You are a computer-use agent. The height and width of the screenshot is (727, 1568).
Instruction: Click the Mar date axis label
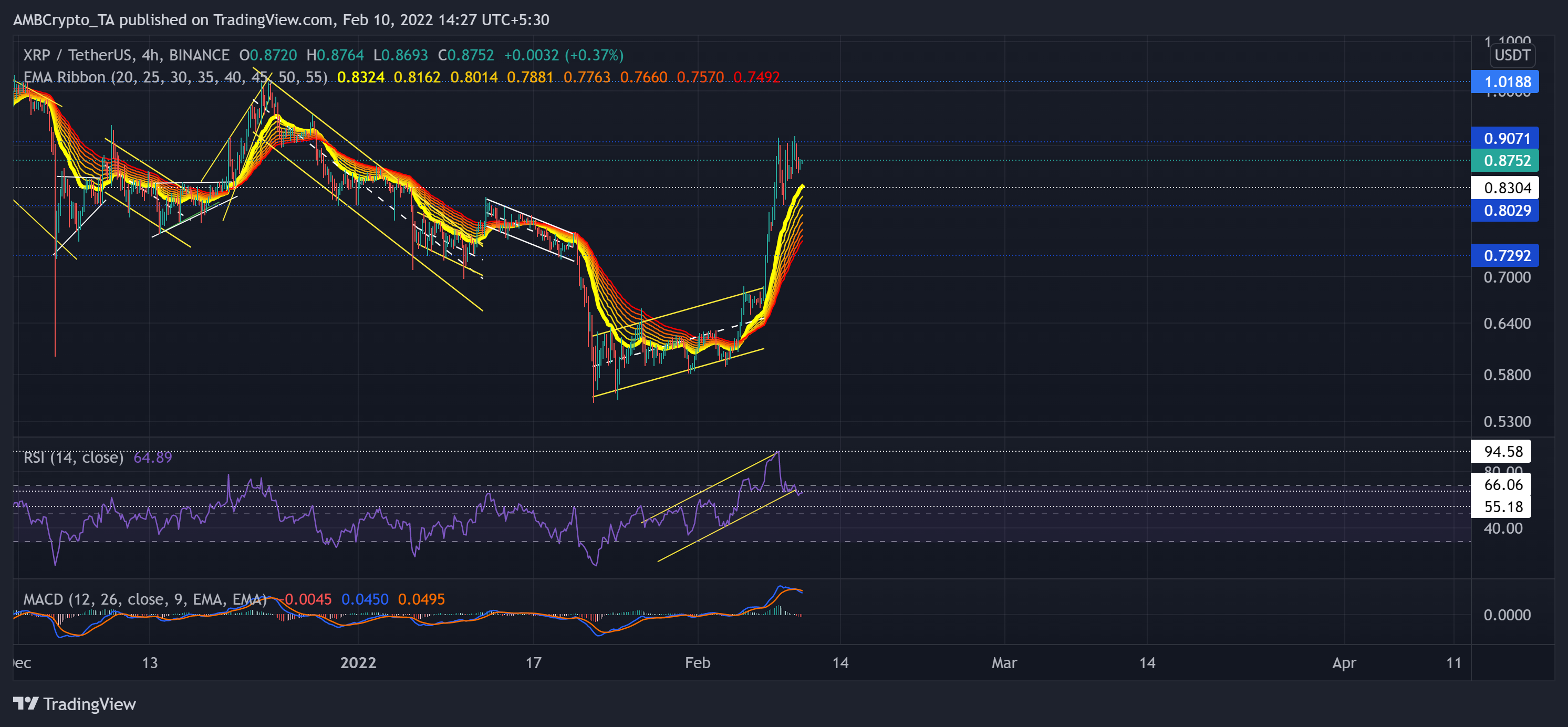pyautogui.click(x=1004, y=662)
